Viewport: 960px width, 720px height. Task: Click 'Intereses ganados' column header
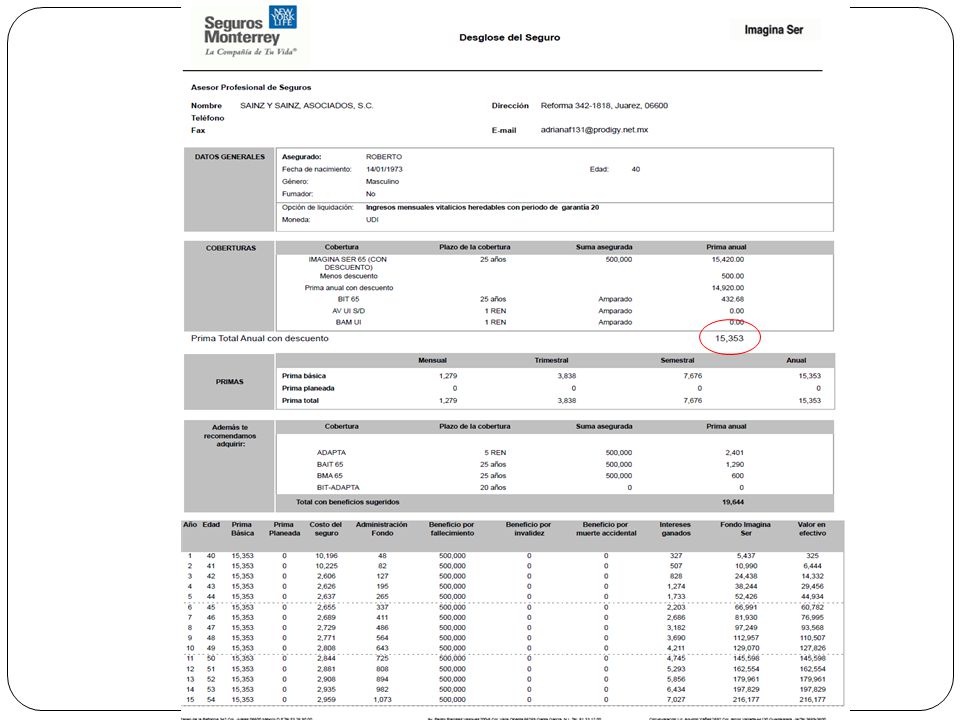(675, 529)
